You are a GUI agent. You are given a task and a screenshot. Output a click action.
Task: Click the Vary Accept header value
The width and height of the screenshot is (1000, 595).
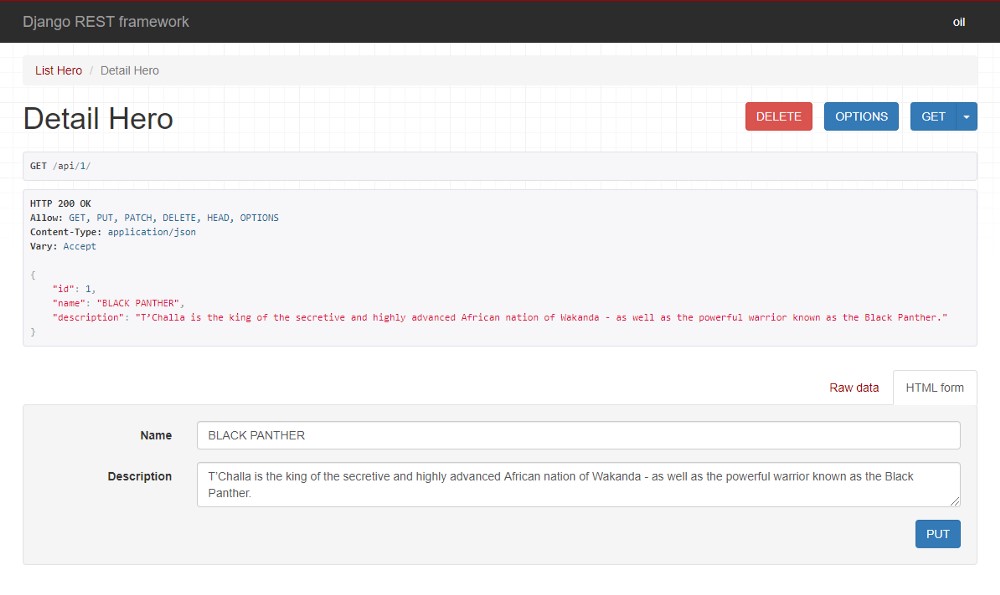click(80, 246)
